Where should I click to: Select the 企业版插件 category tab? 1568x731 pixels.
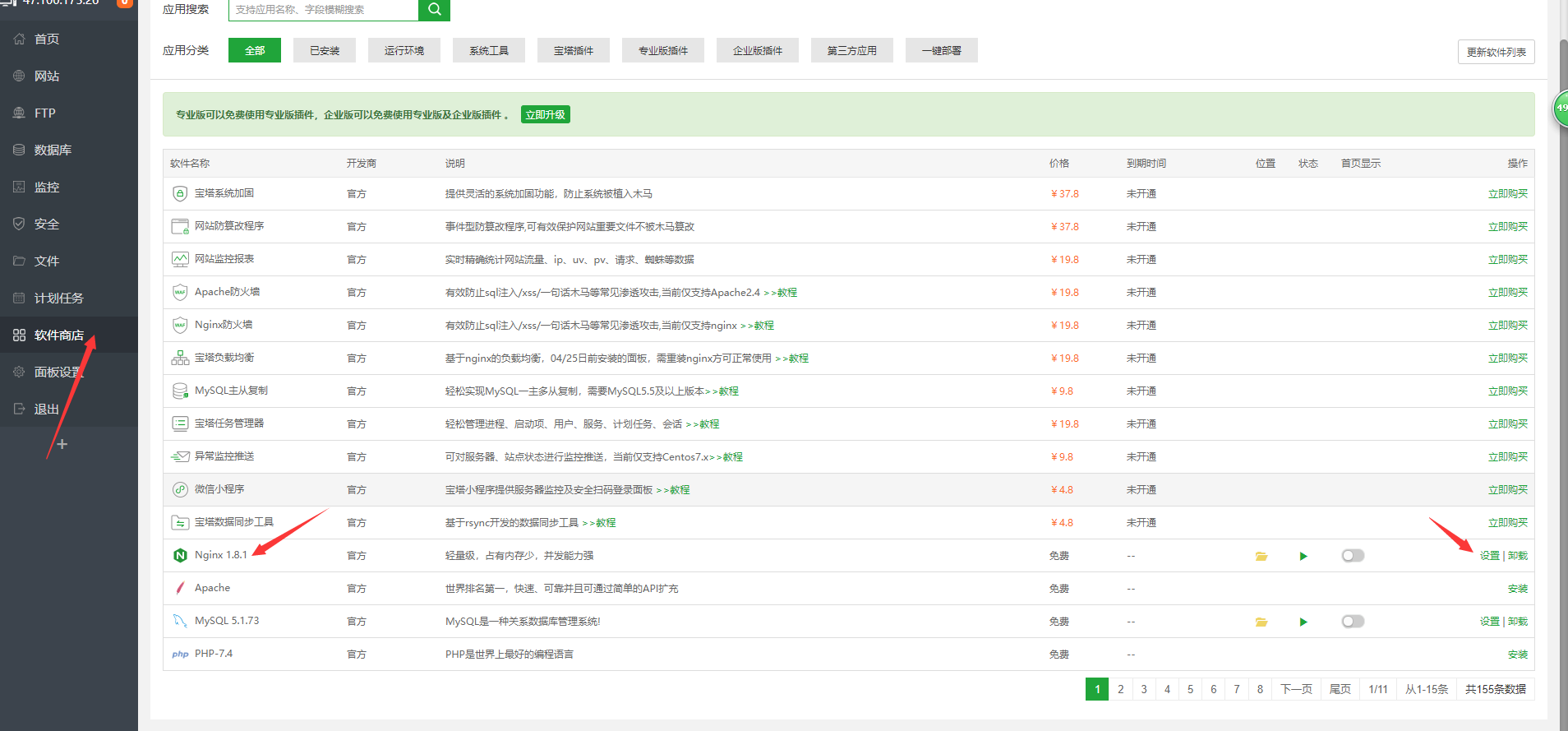click(x=758, y=50)
